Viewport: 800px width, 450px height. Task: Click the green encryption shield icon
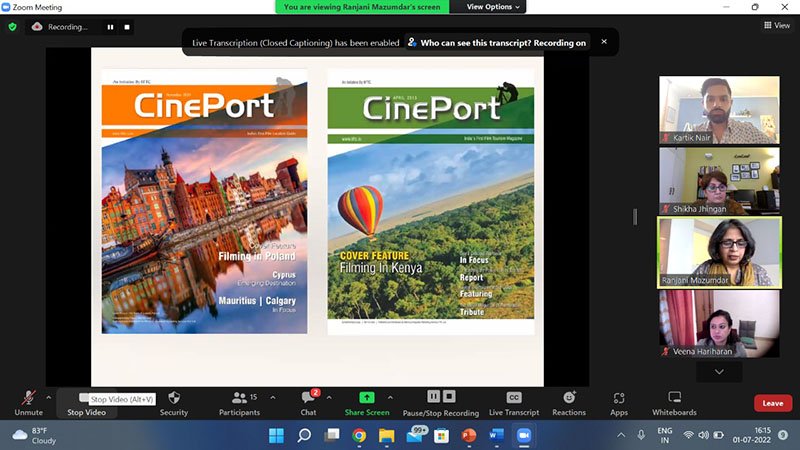pyautogui.click(x=13, y=27)
